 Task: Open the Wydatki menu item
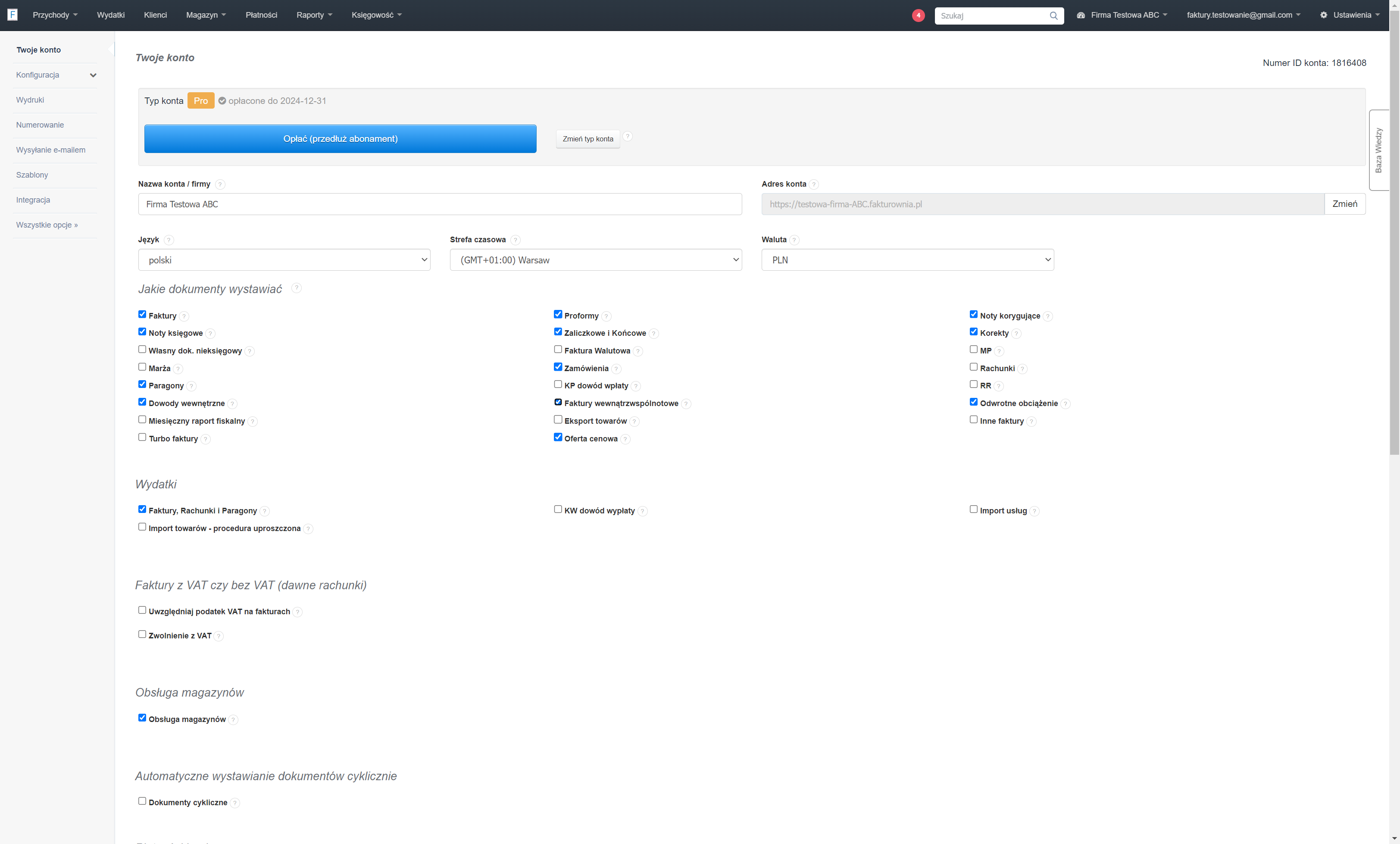[x=111, y=16]
